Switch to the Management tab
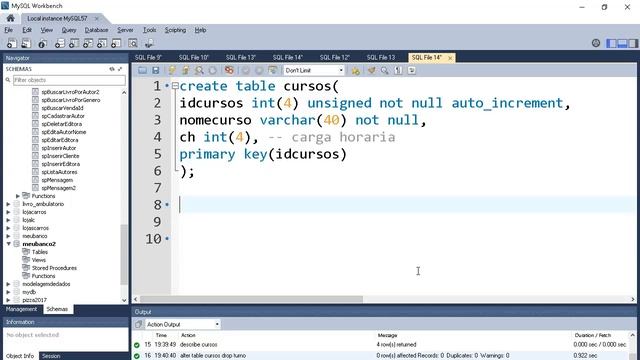640x360 pixels. [x=21, y=309]
